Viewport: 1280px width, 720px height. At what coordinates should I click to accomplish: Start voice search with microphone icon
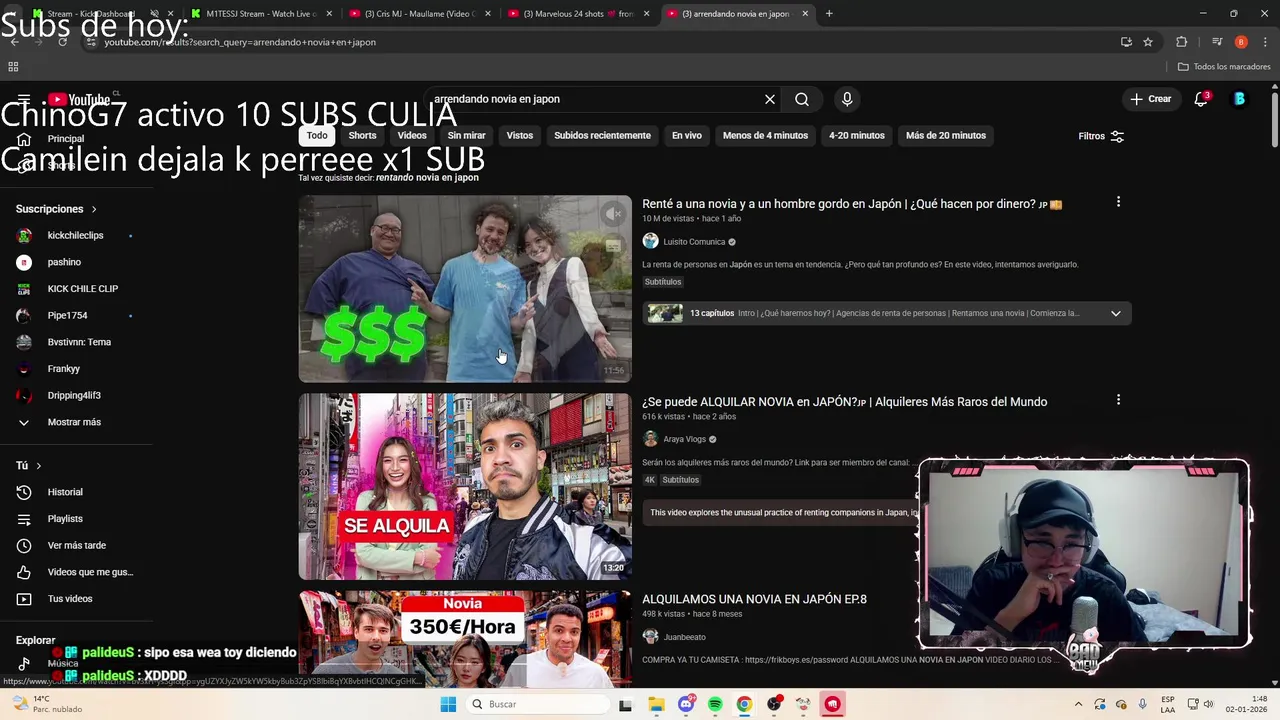(847, 99)
